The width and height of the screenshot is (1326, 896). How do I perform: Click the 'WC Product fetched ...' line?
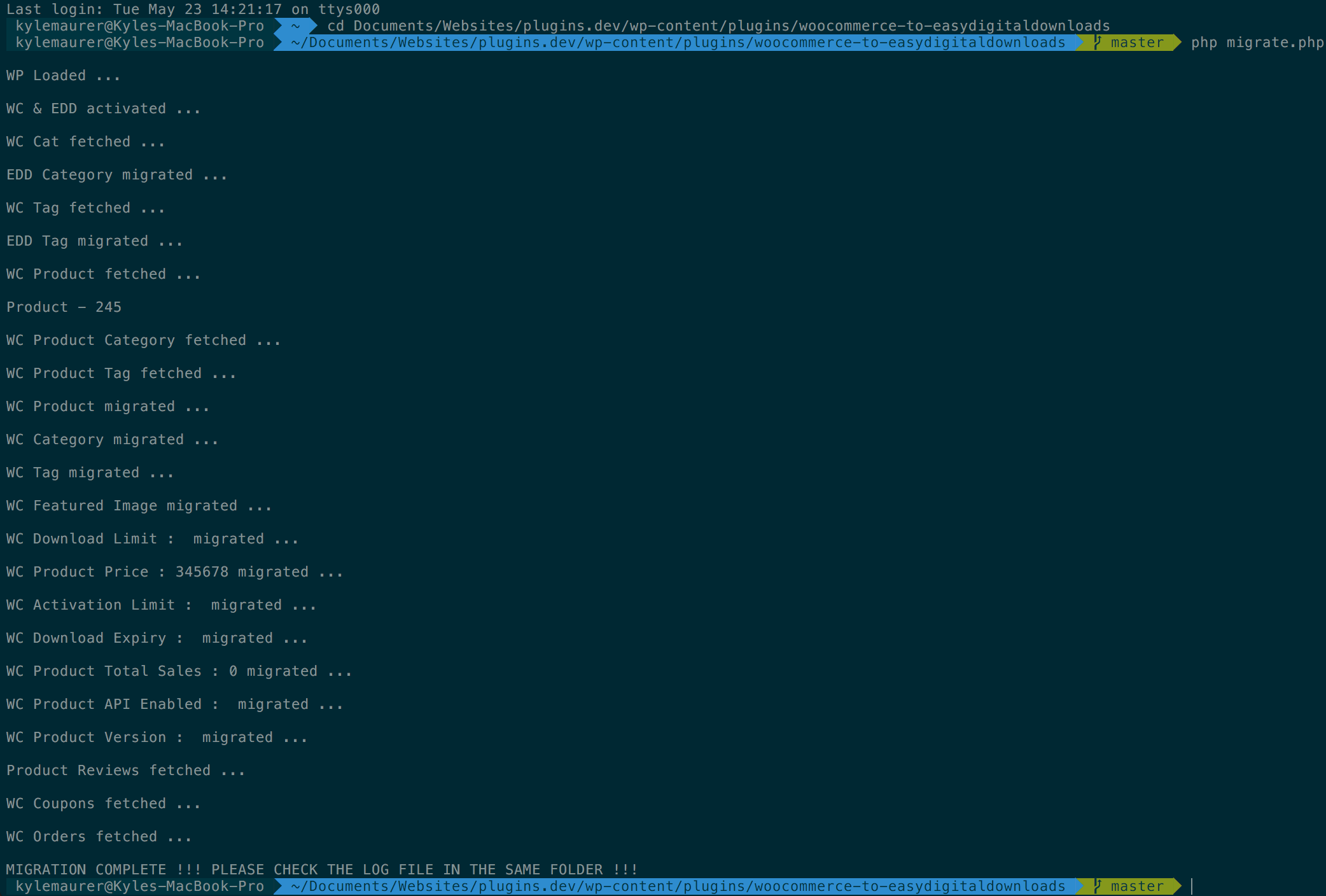(104, 274)
